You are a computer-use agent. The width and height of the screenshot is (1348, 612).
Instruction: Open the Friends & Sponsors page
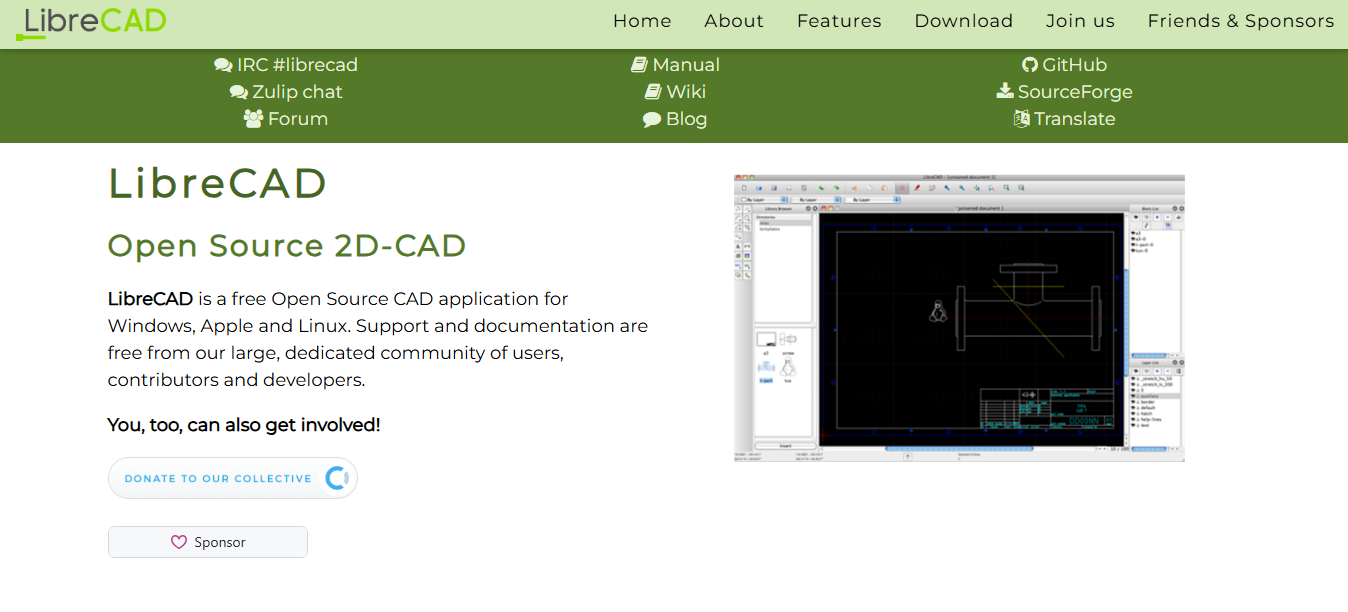tap(1240, 21)
